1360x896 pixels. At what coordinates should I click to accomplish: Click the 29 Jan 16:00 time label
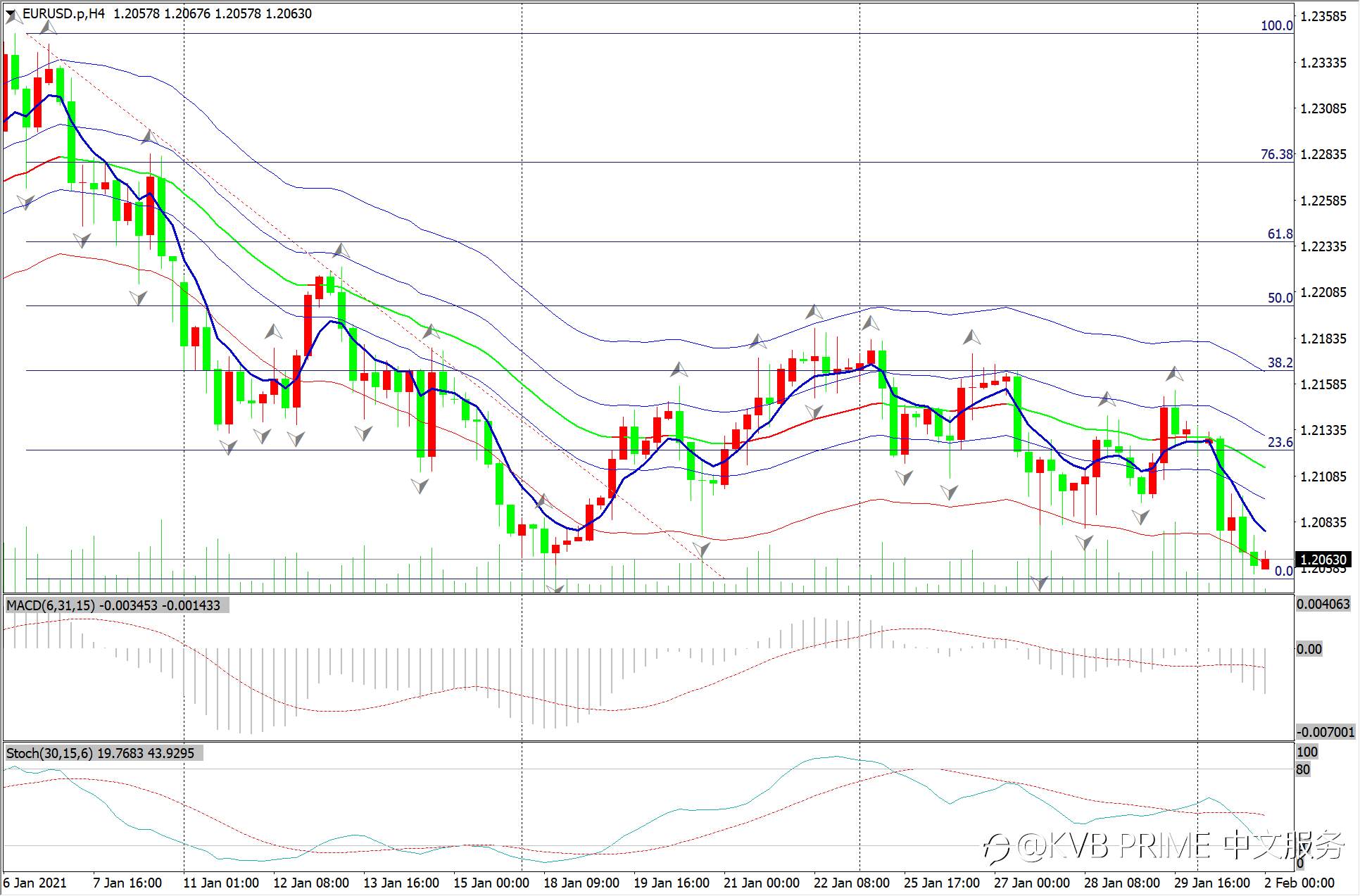point(1212,883)
